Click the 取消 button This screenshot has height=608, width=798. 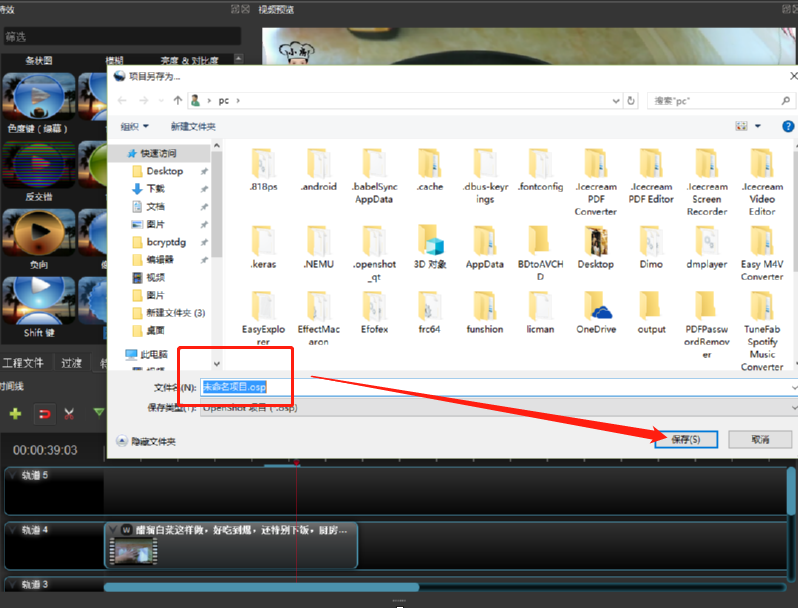click(760, 439)
